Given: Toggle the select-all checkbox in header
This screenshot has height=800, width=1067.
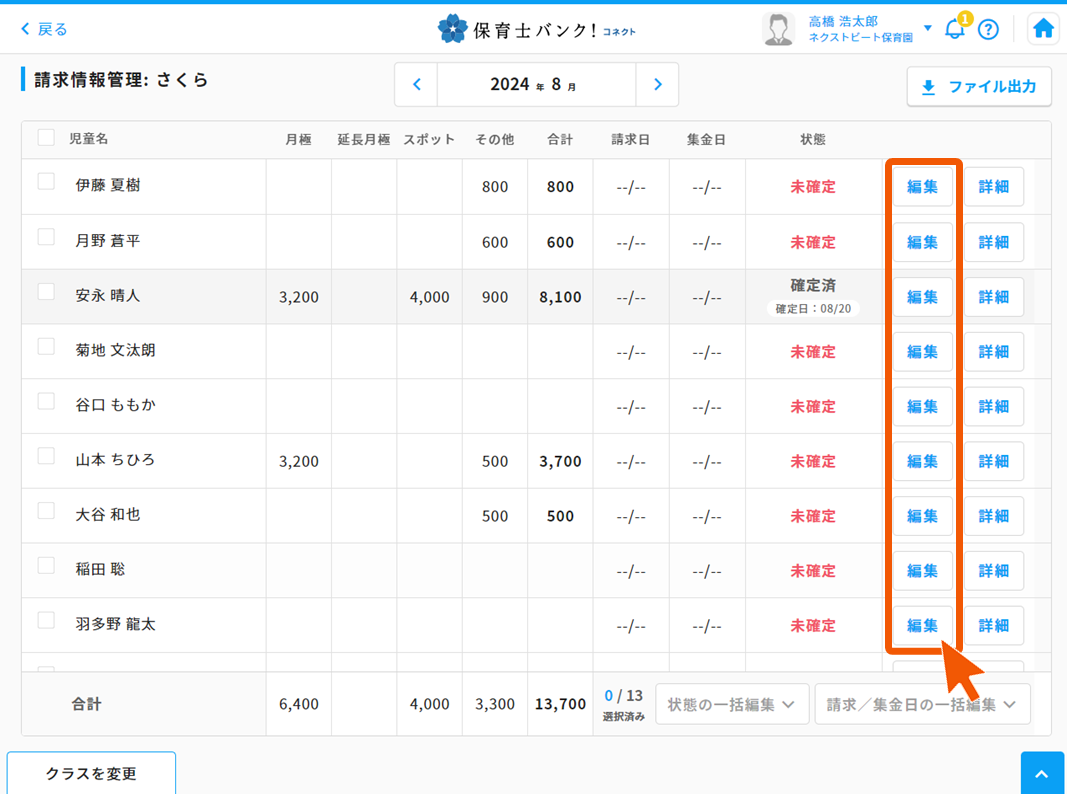Looking at the screenshot, I should 46,138.
